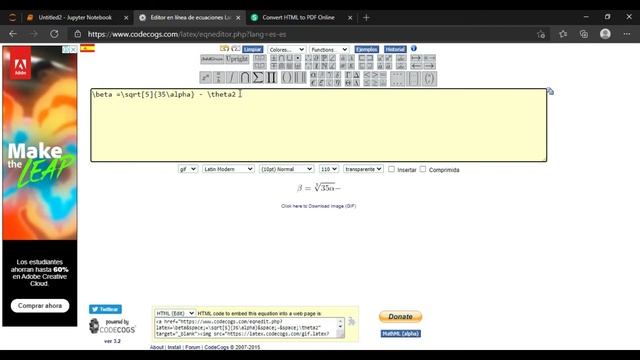Insert the long left arrow symbol

[416, 66]
